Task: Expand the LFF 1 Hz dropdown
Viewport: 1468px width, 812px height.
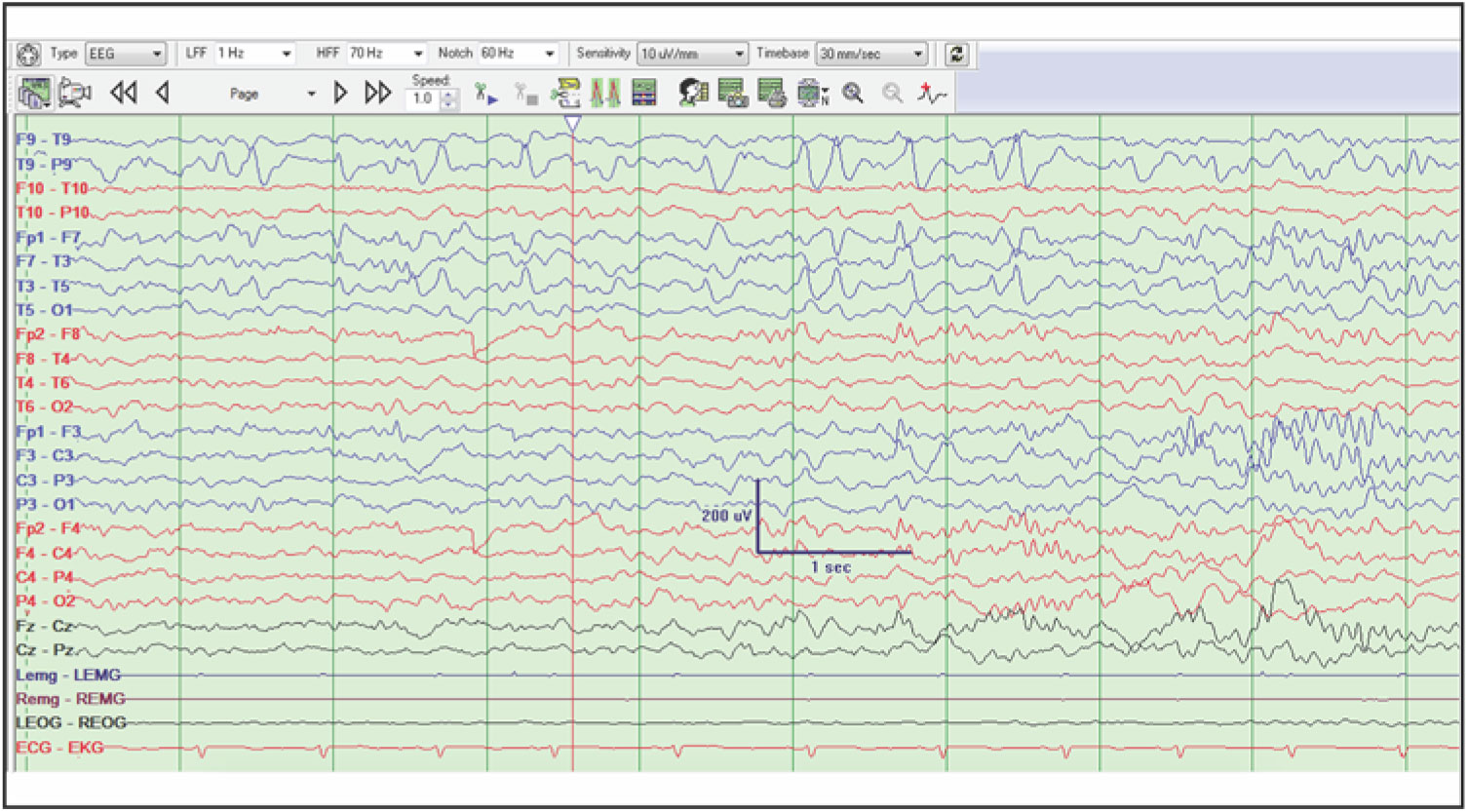Action: (x=287, y=54)
